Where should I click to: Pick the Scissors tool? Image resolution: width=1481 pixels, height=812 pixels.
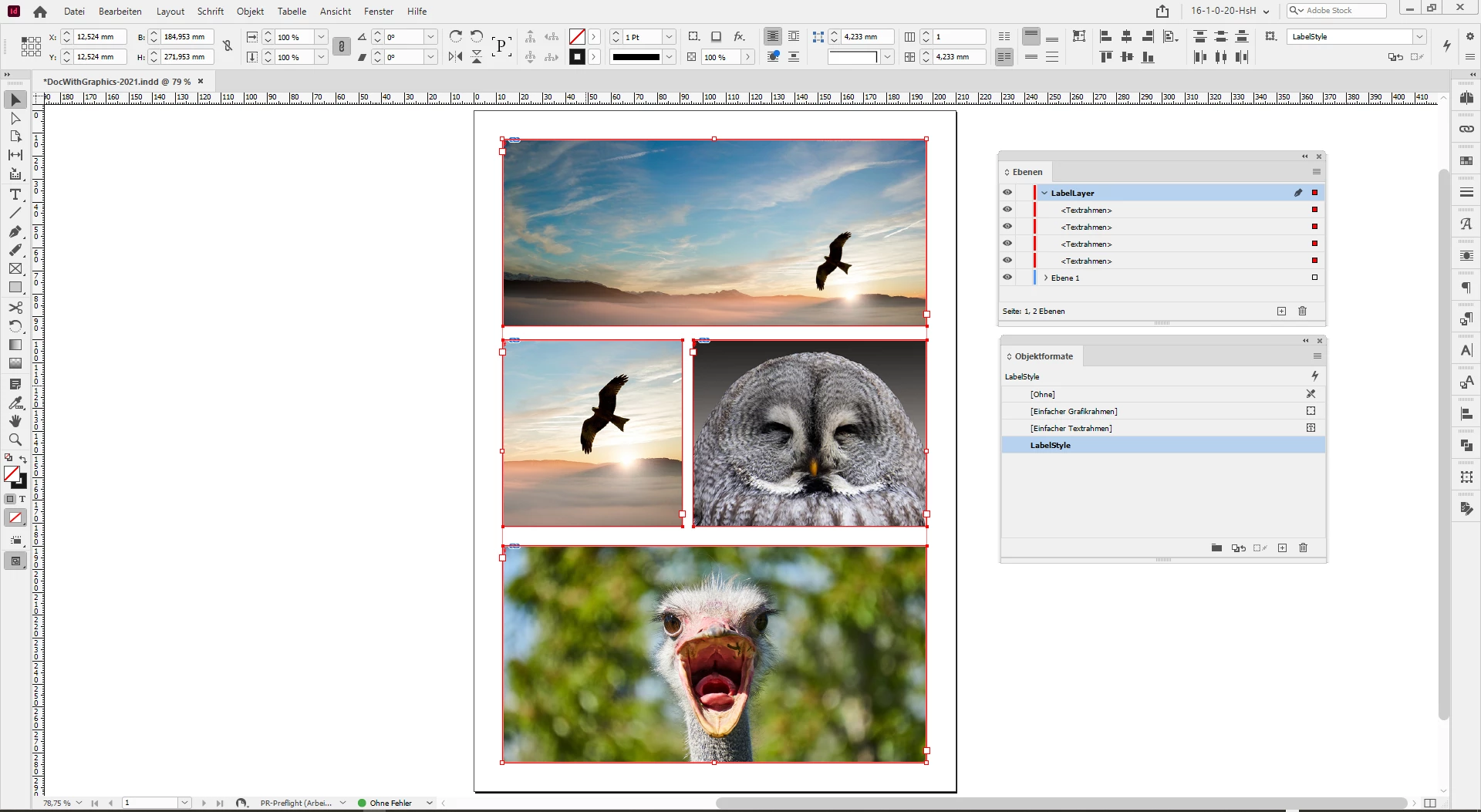[15, 307]
